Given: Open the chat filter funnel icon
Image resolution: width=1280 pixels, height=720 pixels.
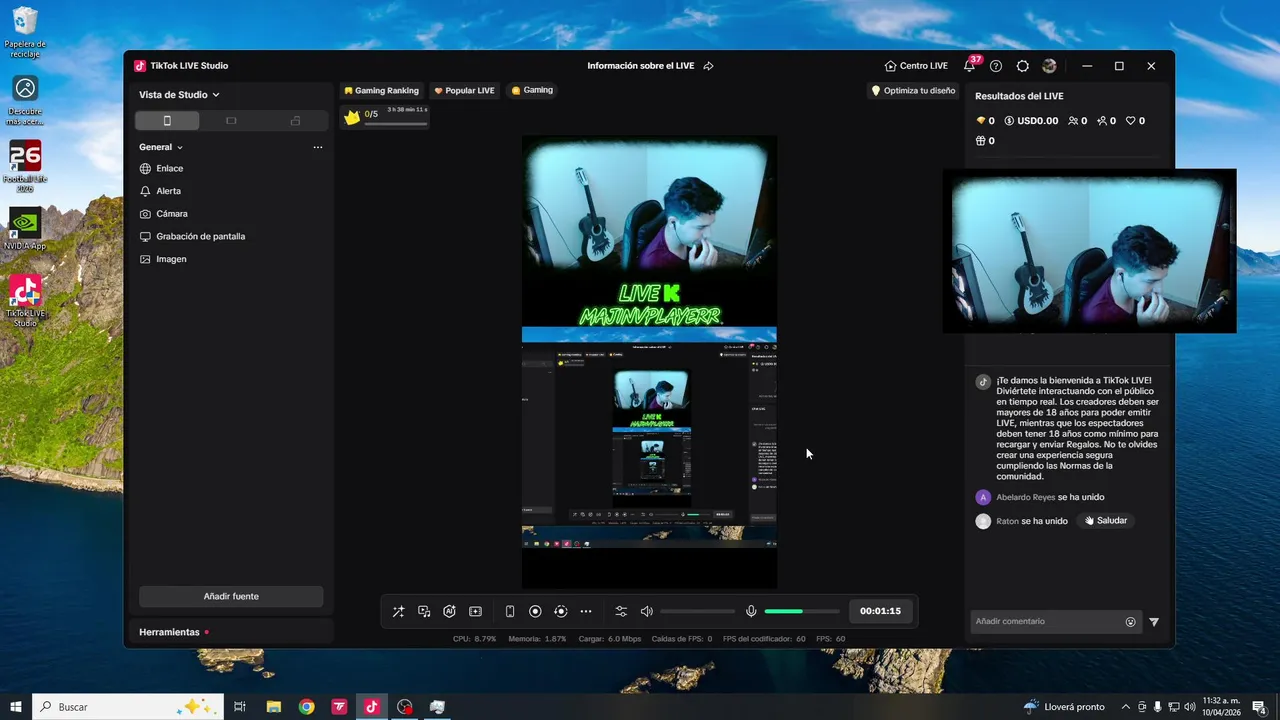Looking at the screenshot, I should pyautogui.click(x=1154, y=622).
